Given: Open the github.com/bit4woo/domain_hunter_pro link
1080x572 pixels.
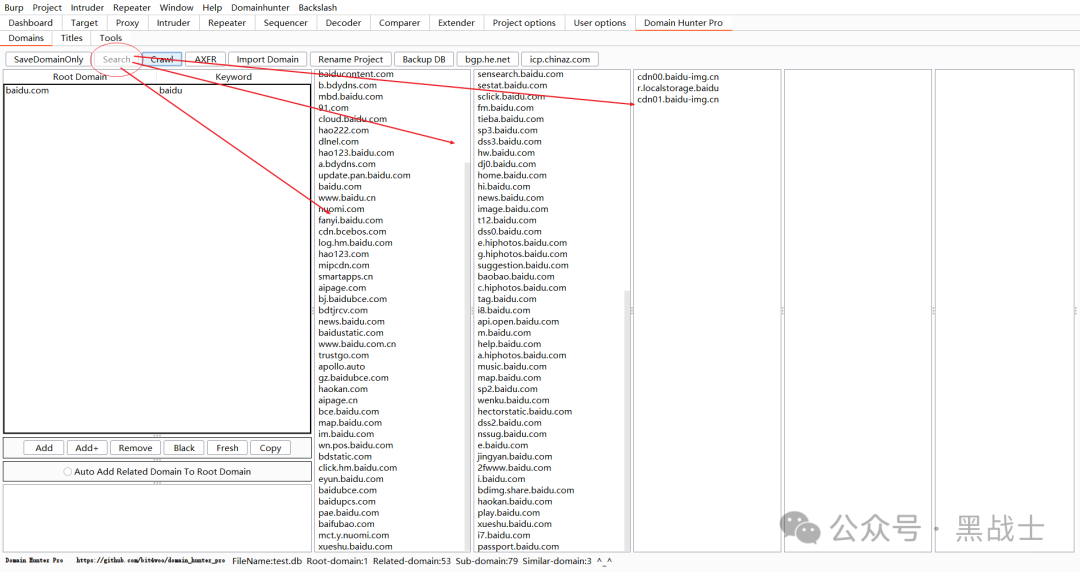Looking at the screenshot, I should pyautogui.click(x=150, y=561).
